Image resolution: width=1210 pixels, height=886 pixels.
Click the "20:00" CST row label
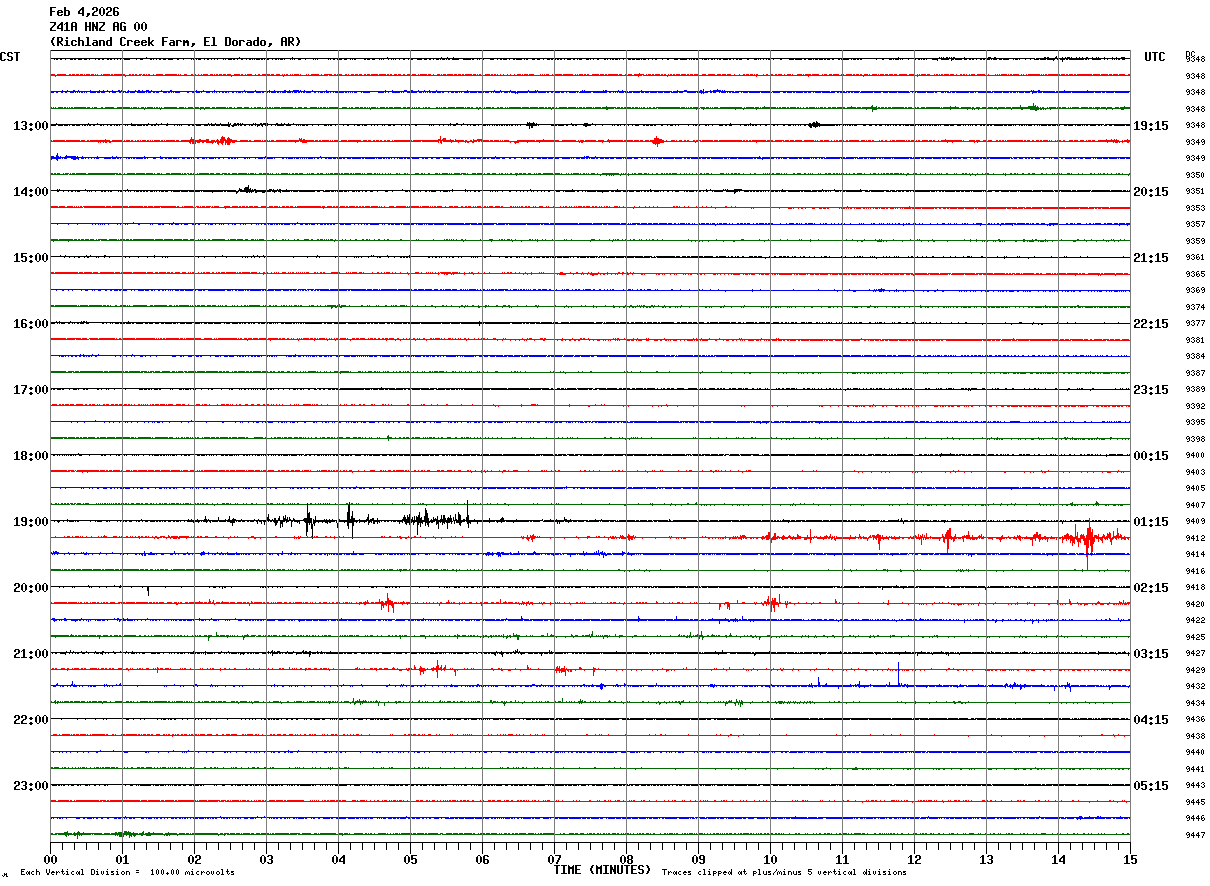31,588
